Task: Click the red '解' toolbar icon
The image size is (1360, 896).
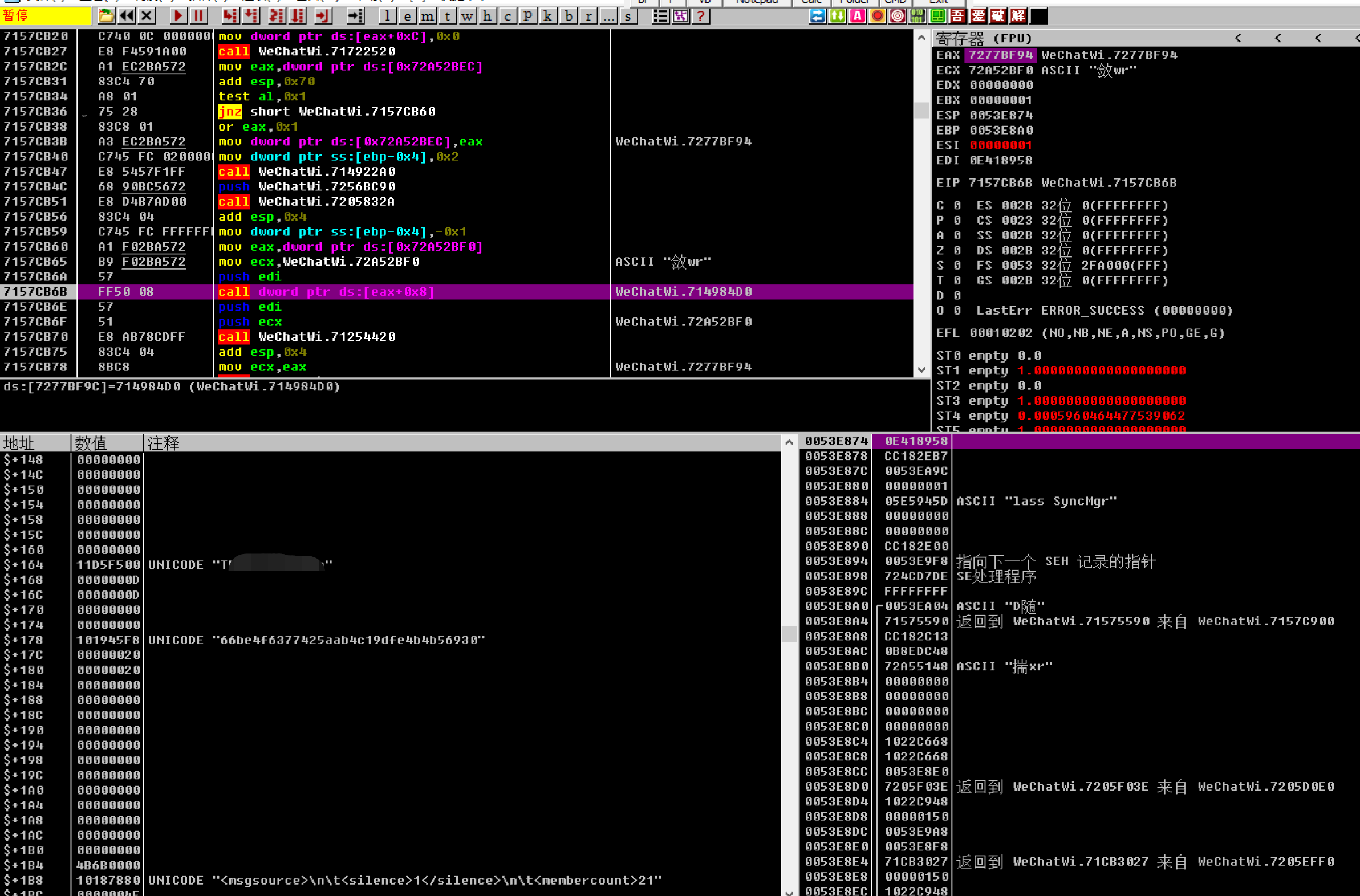Action: pyautogui.click(x=1018, y=16)
